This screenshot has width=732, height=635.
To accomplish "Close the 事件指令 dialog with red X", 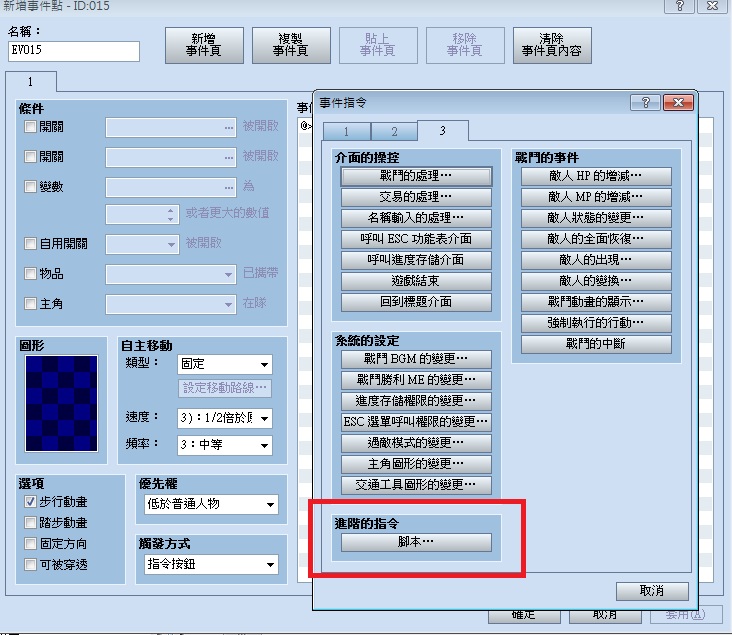I will 678,102.
